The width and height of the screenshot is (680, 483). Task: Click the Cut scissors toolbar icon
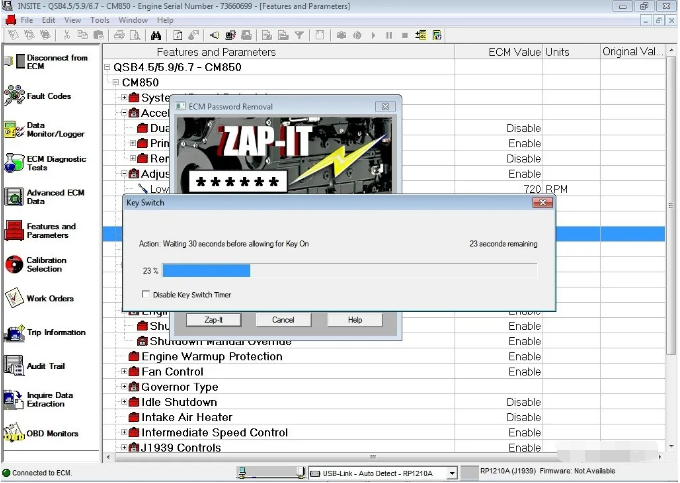66,35
